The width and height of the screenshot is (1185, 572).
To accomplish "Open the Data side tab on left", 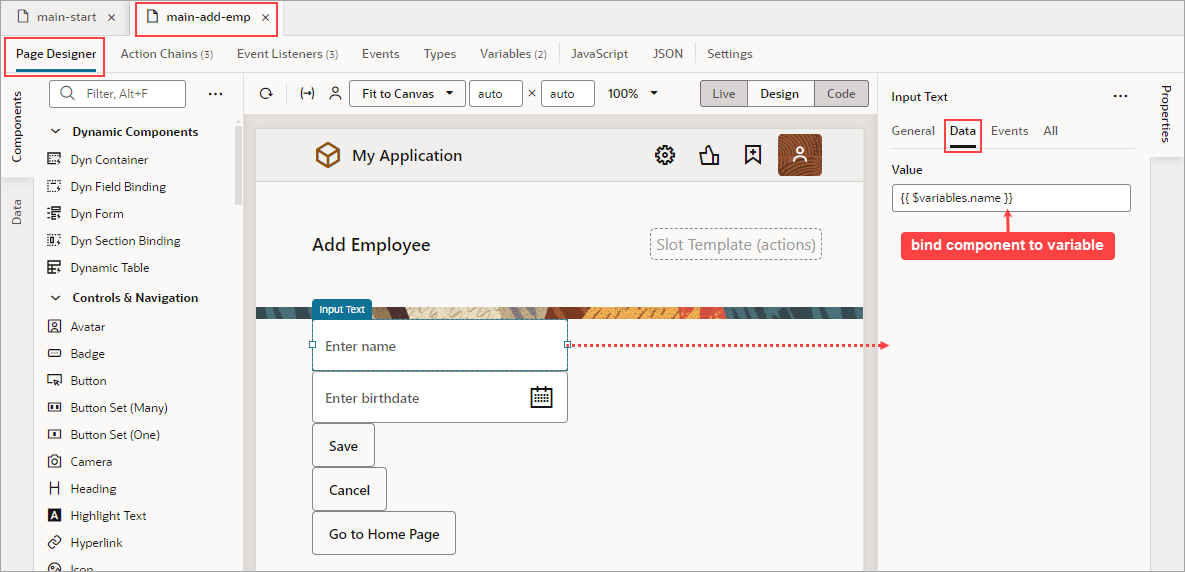I will [x=17, y=212].
